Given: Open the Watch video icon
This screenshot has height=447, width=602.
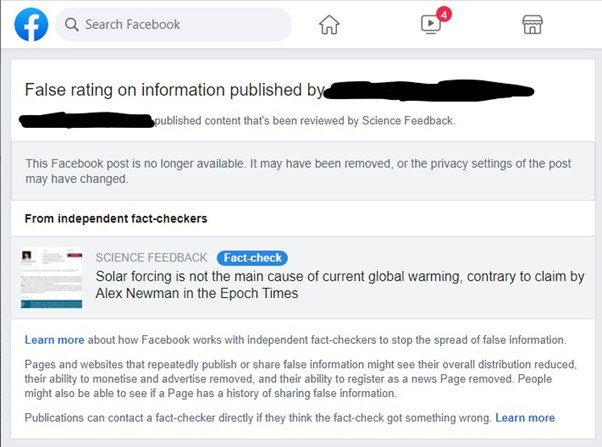Looking at the screenshot, I should (430, 25).
